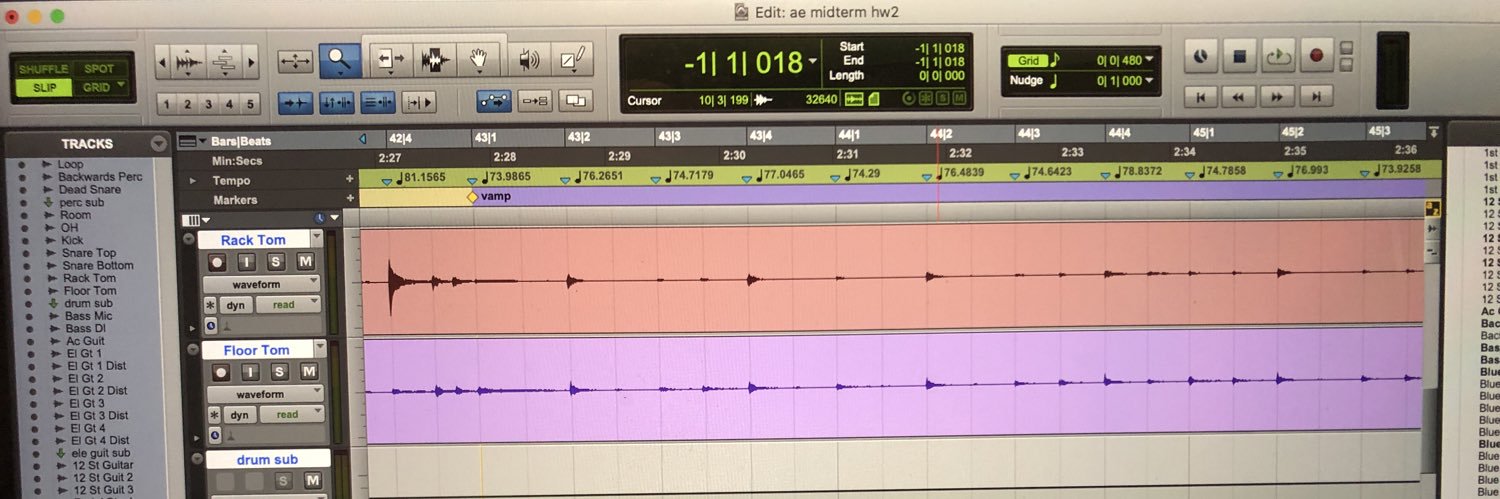Toggle mirrored MIDI editing button
Screen dimensions: 1500x499
(536, 100)
